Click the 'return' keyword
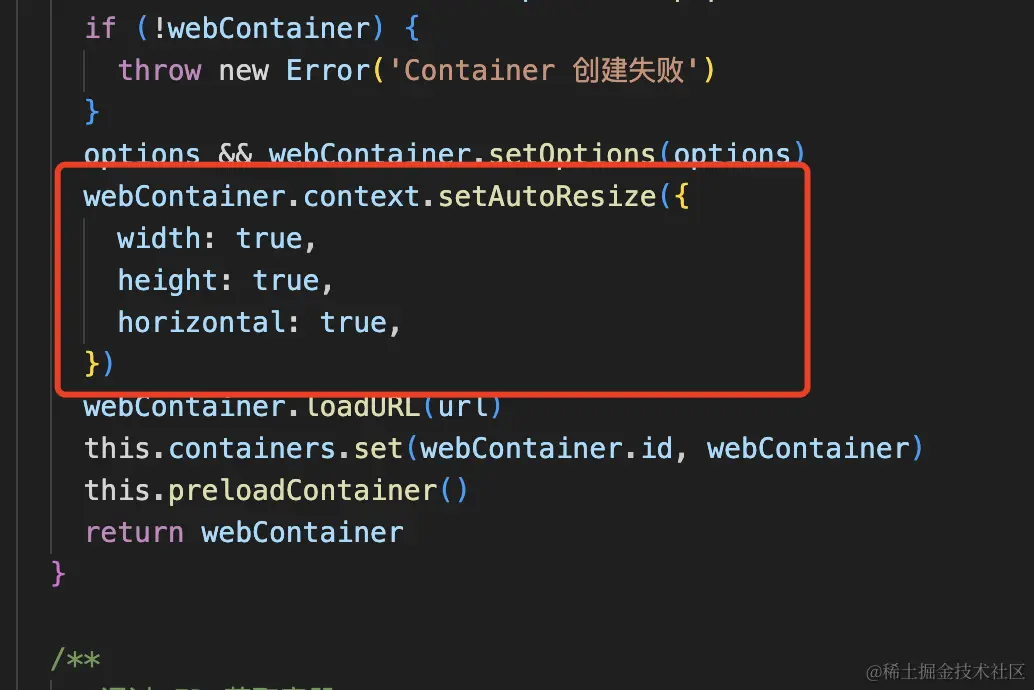This screenshot has height=690, width=1034. point(135,533)
